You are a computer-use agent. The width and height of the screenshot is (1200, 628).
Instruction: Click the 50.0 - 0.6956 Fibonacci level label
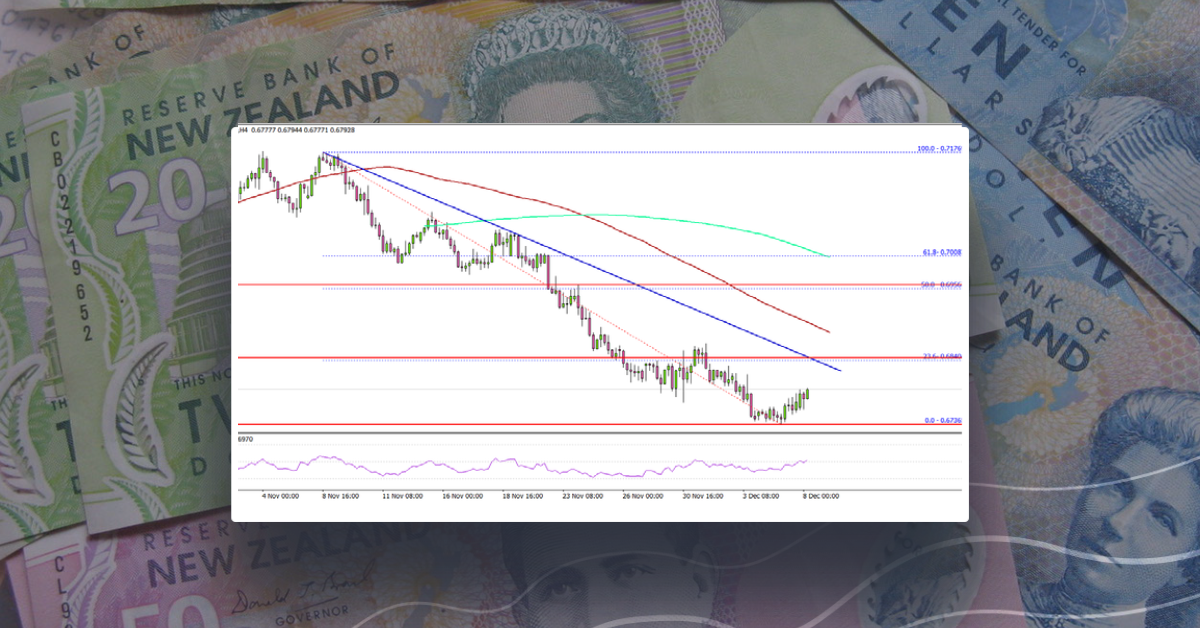pos(939,284)
